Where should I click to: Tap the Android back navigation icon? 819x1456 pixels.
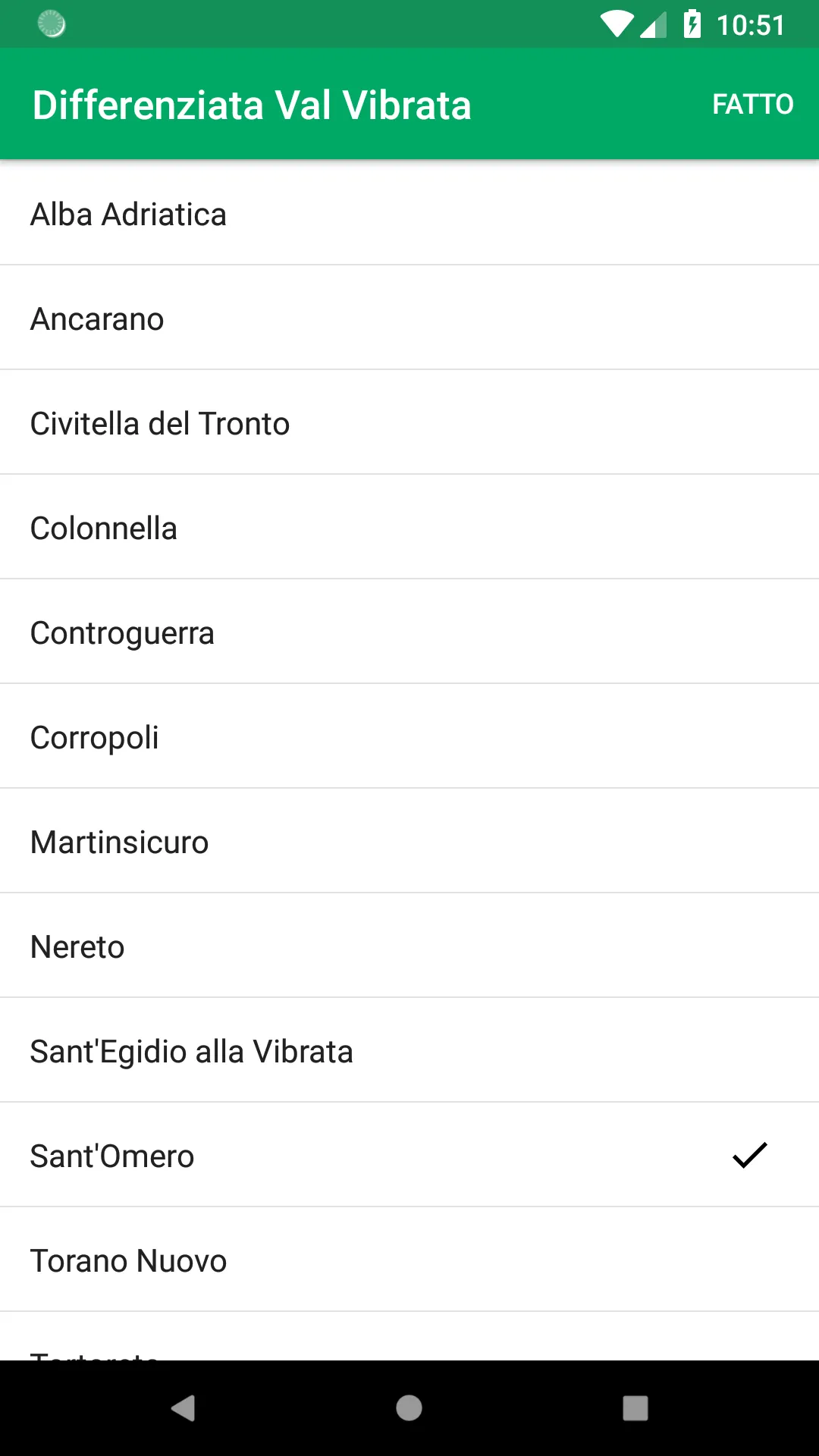point(183,1408)
